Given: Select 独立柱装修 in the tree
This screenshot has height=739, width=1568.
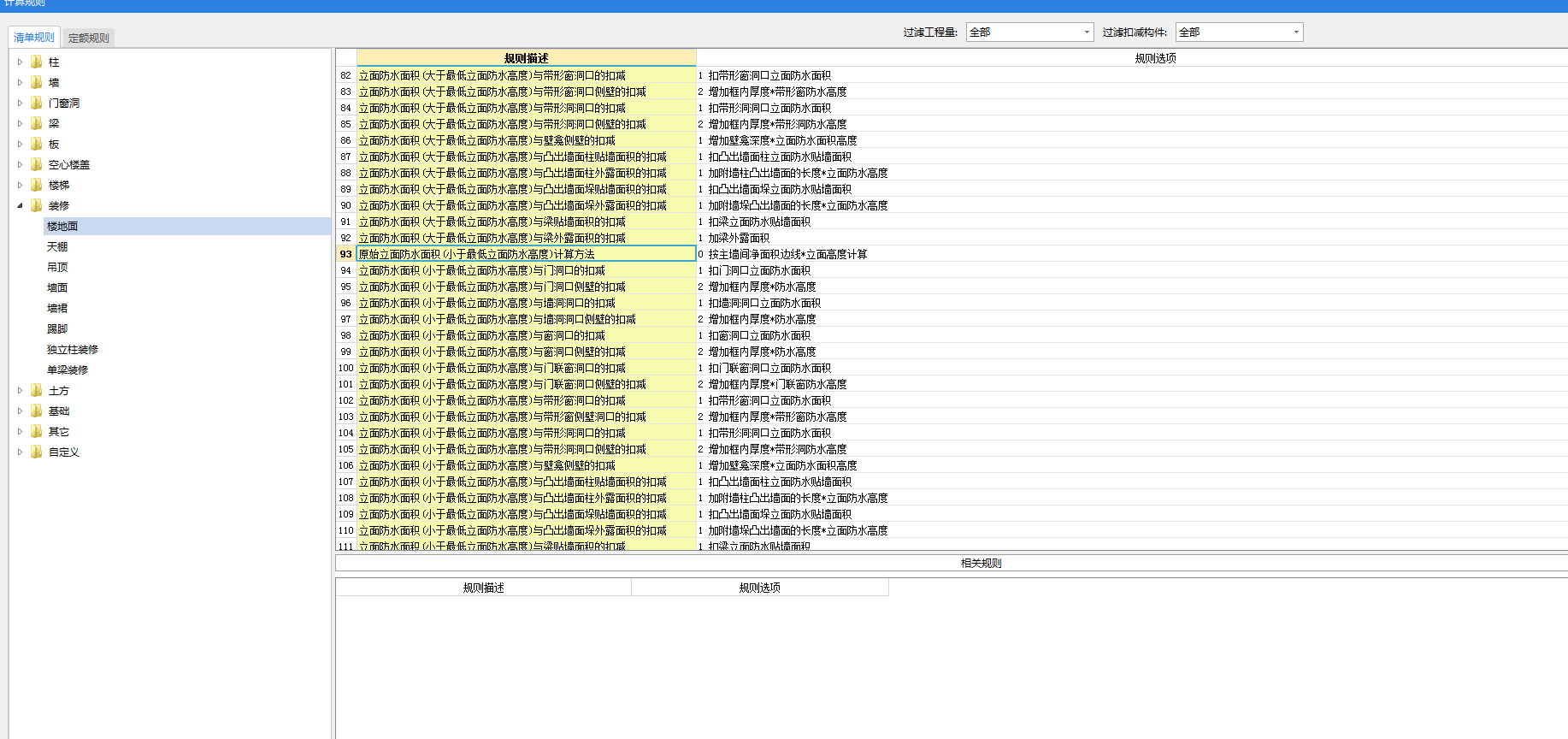Looking at the screenshot, I should click(x=73, y=349).
